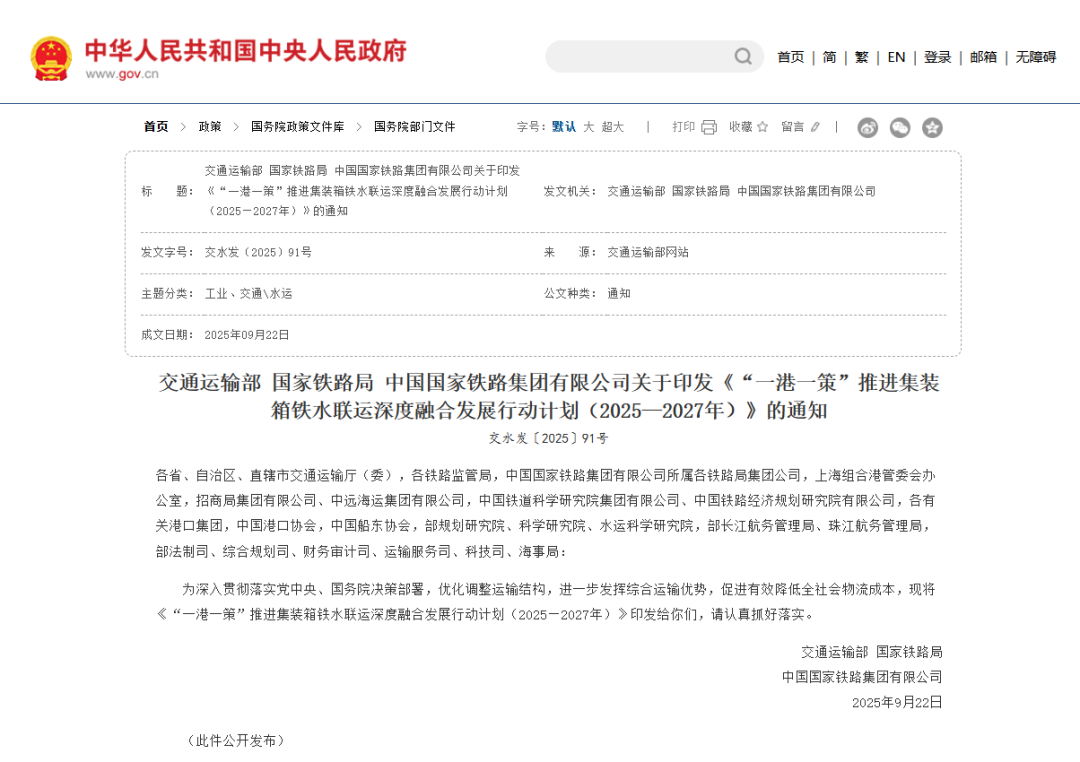Screen dimensions: 1080x762
Task: Click the signing date 2025年9月22日
Action: tap(897, 702)
